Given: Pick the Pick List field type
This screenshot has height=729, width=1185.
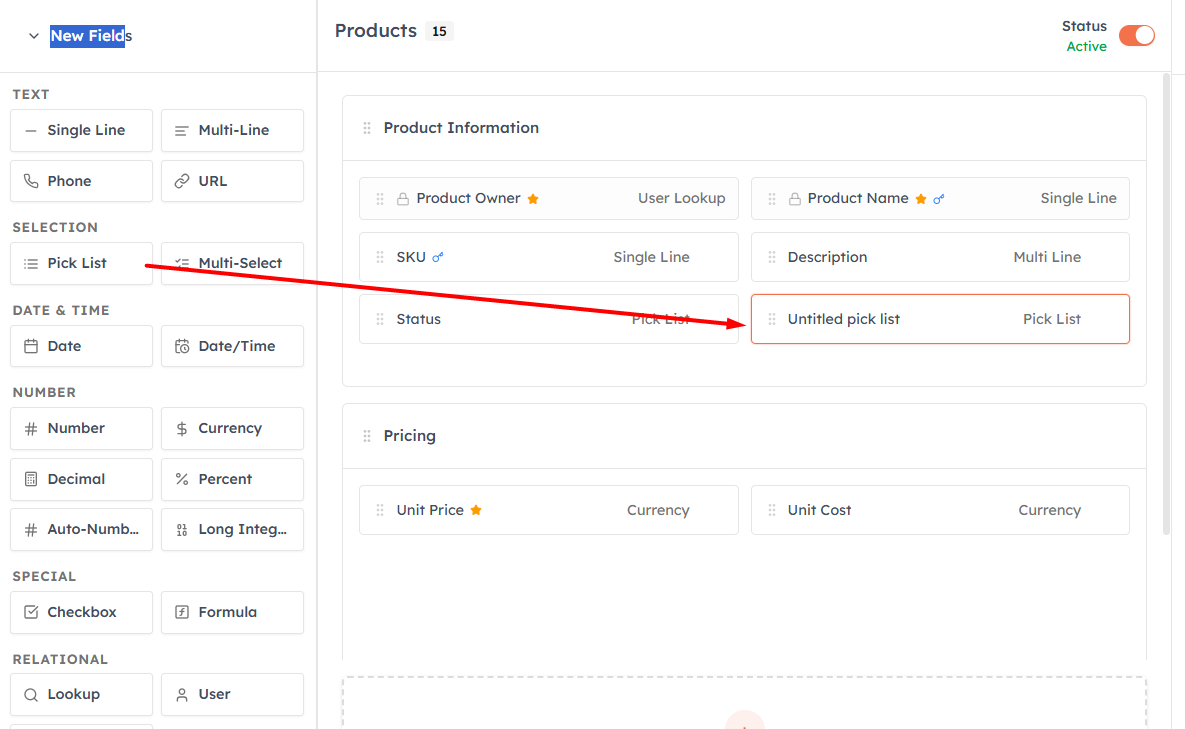Looking at the screenshot, I should click(x=82, y=263).
